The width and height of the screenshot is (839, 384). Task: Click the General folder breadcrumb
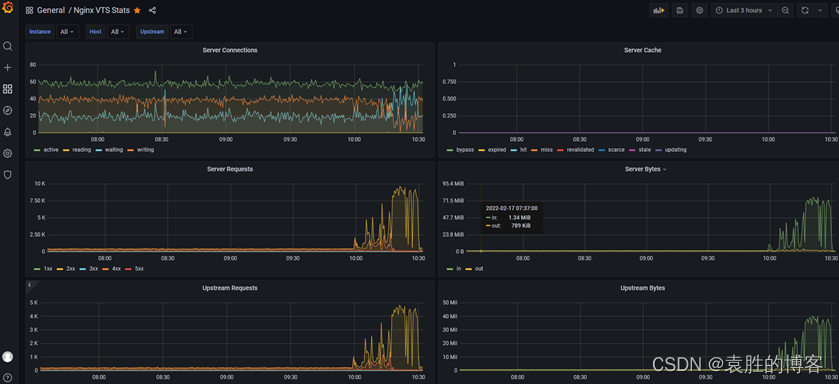pyautogui.click(x=51, y=10)
